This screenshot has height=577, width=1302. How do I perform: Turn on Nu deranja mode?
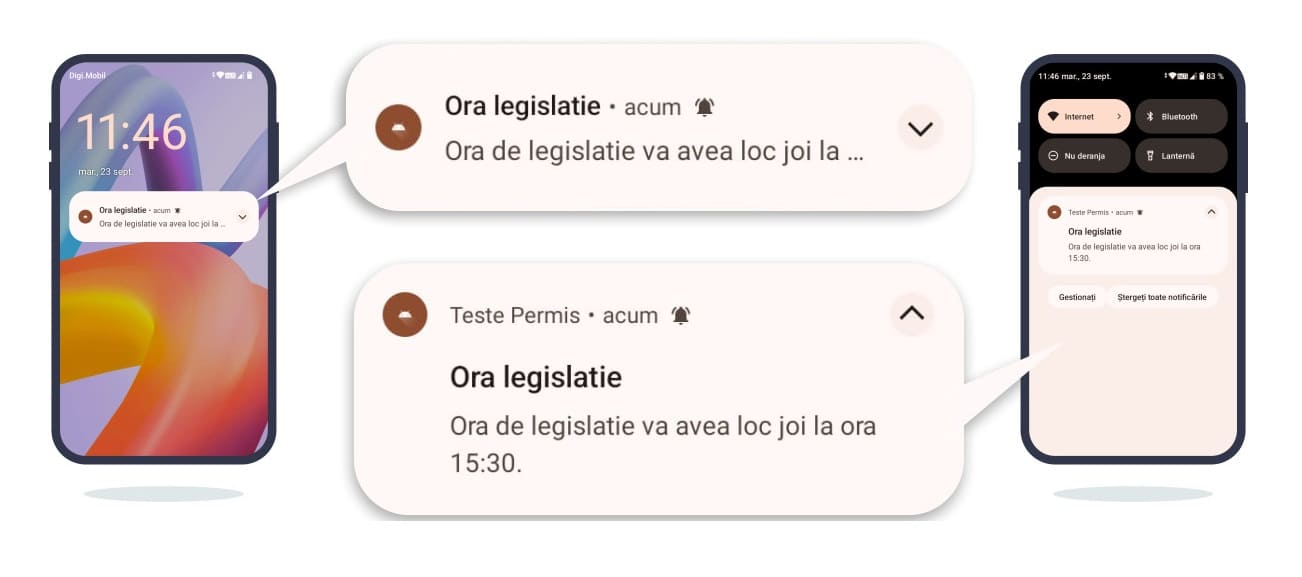[x=1084, y=156]
